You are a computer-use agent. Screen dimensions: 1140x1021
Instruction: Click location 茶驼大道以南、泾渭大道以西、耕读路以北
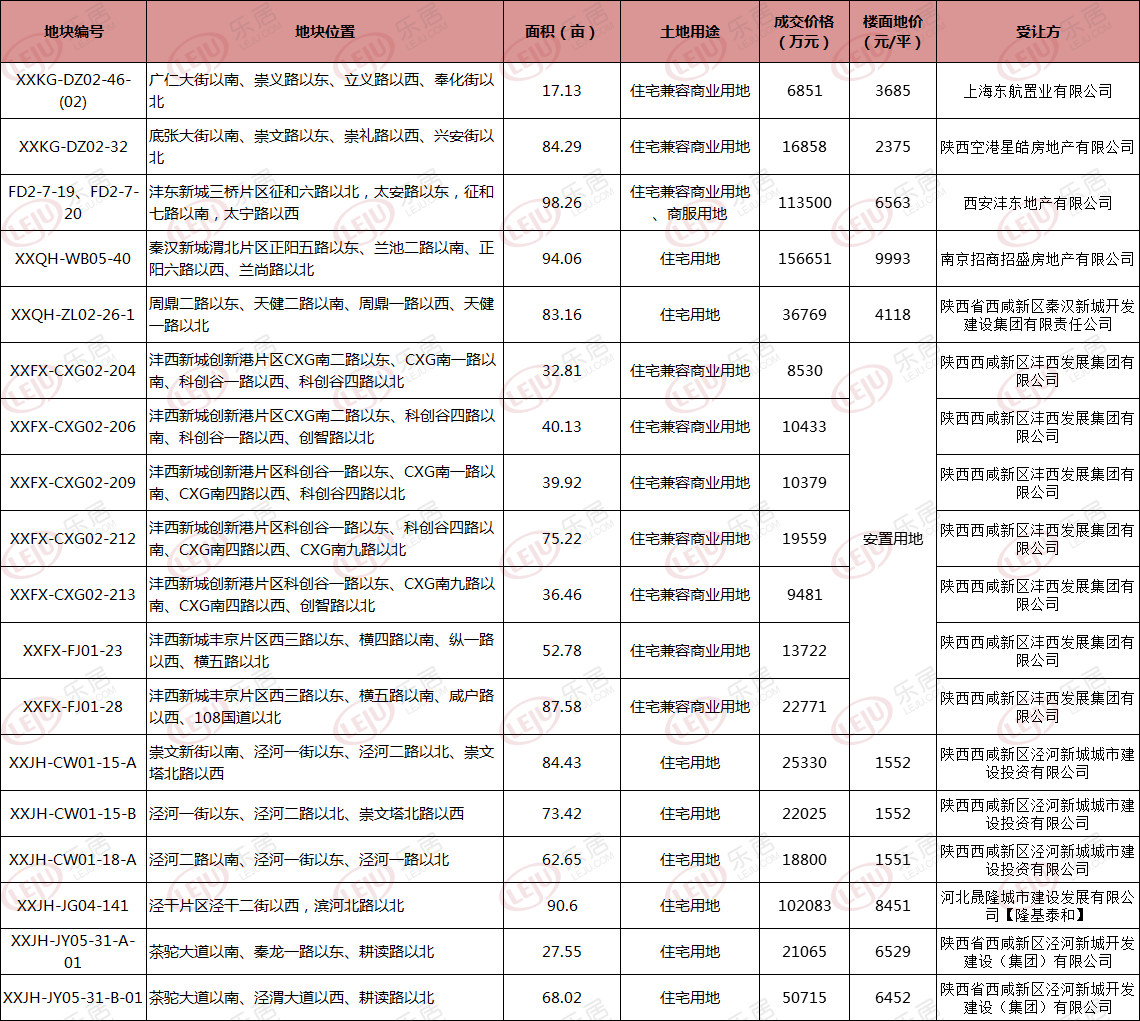[x=292, y=998]
